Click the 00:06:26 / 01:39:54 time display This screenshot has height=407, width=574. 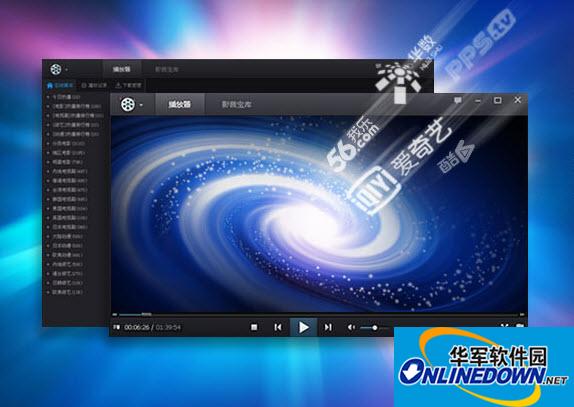point(152,327)
